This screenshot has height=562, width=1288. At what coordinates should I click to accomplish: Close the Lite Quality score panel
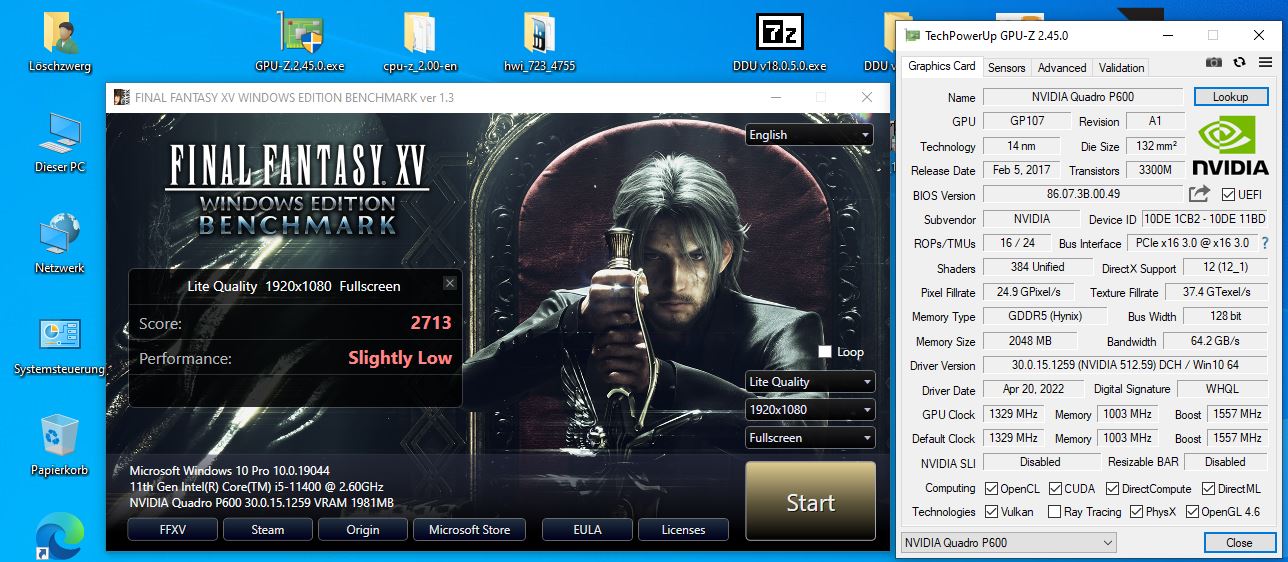tap(450, 284)
